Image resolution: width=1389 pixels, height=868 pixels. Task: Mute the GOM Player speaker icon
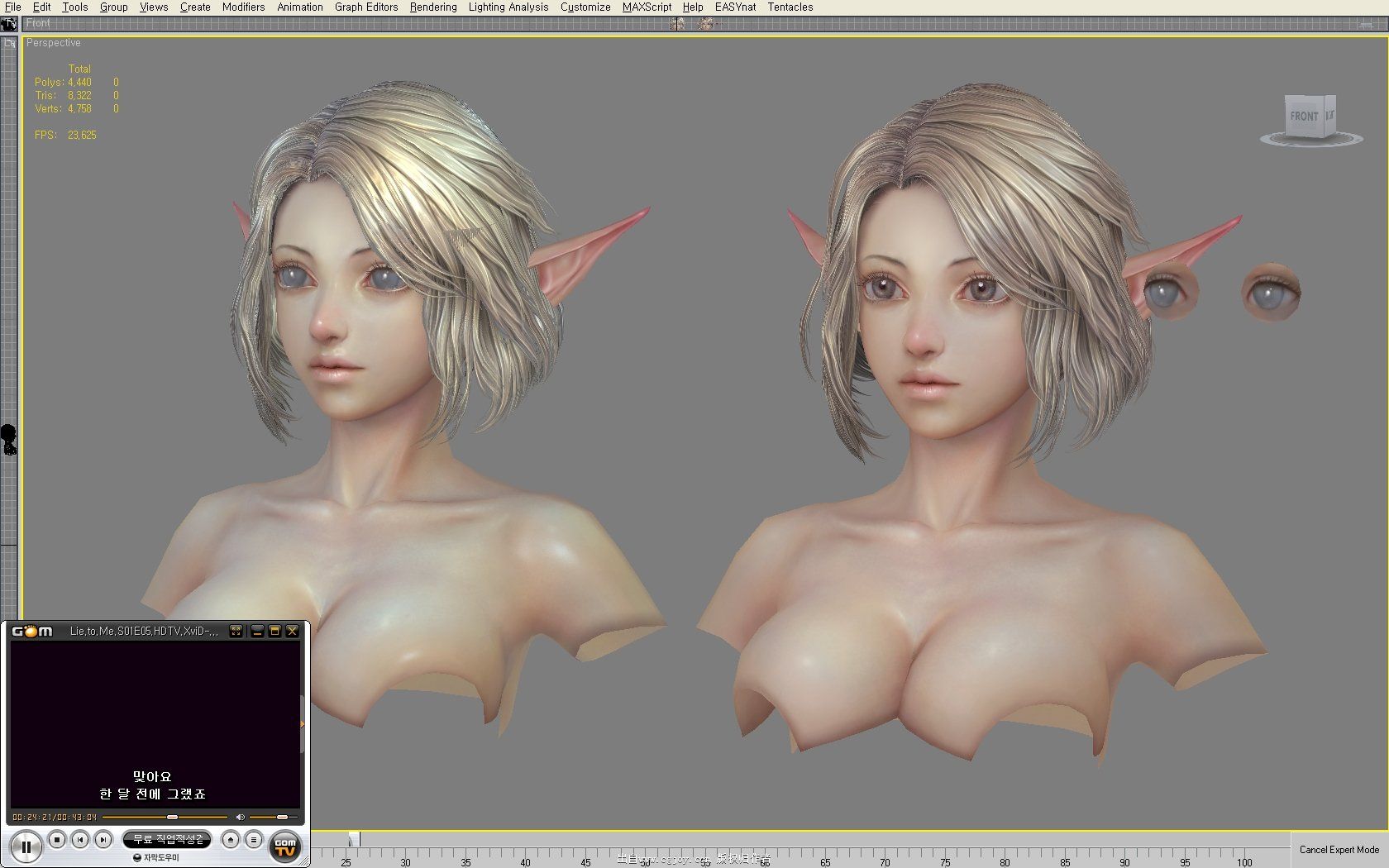(x=241, y=817)
